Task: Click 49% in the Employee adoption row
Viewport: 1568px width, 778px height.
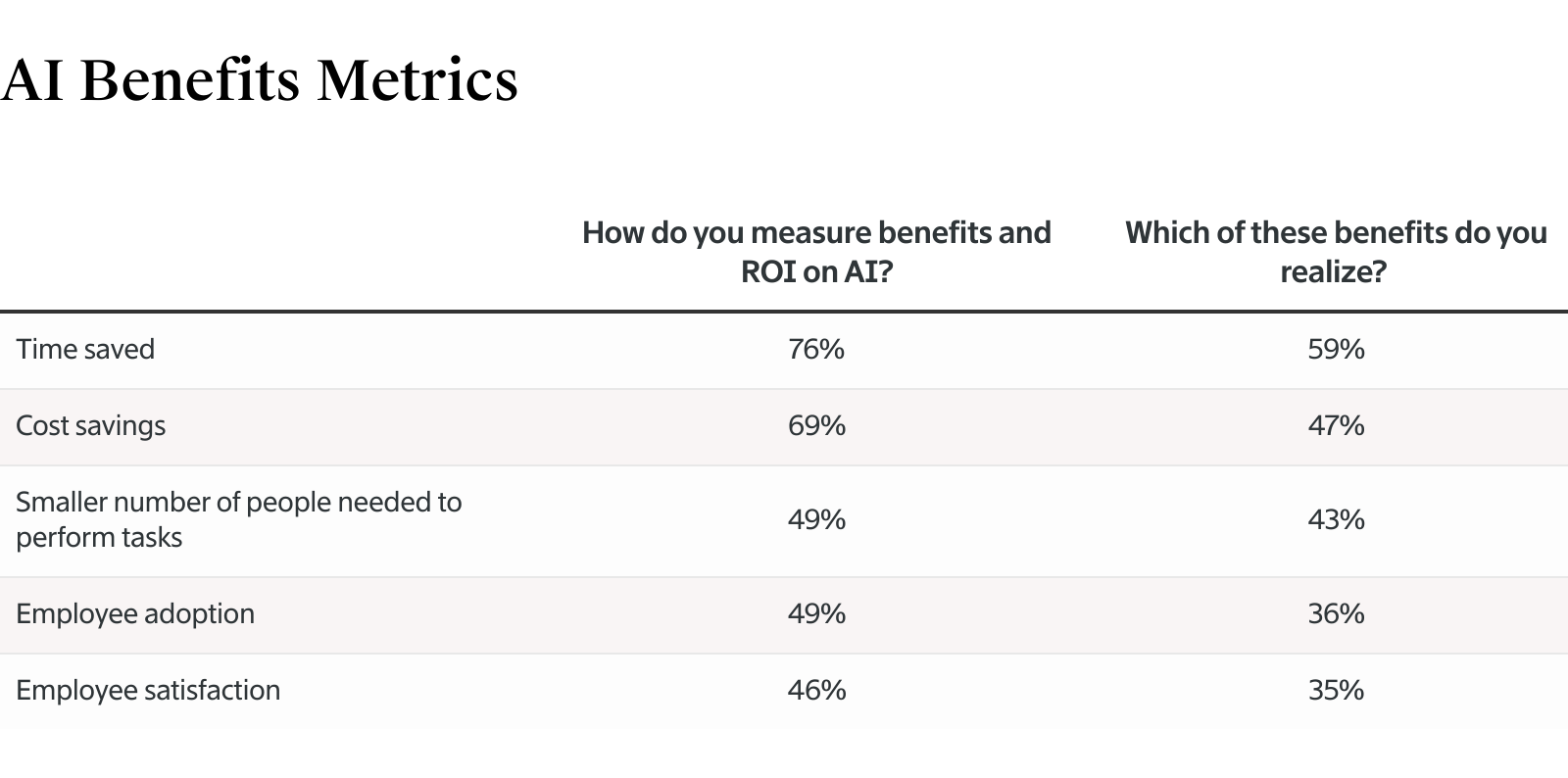Action: click(816, 614)
